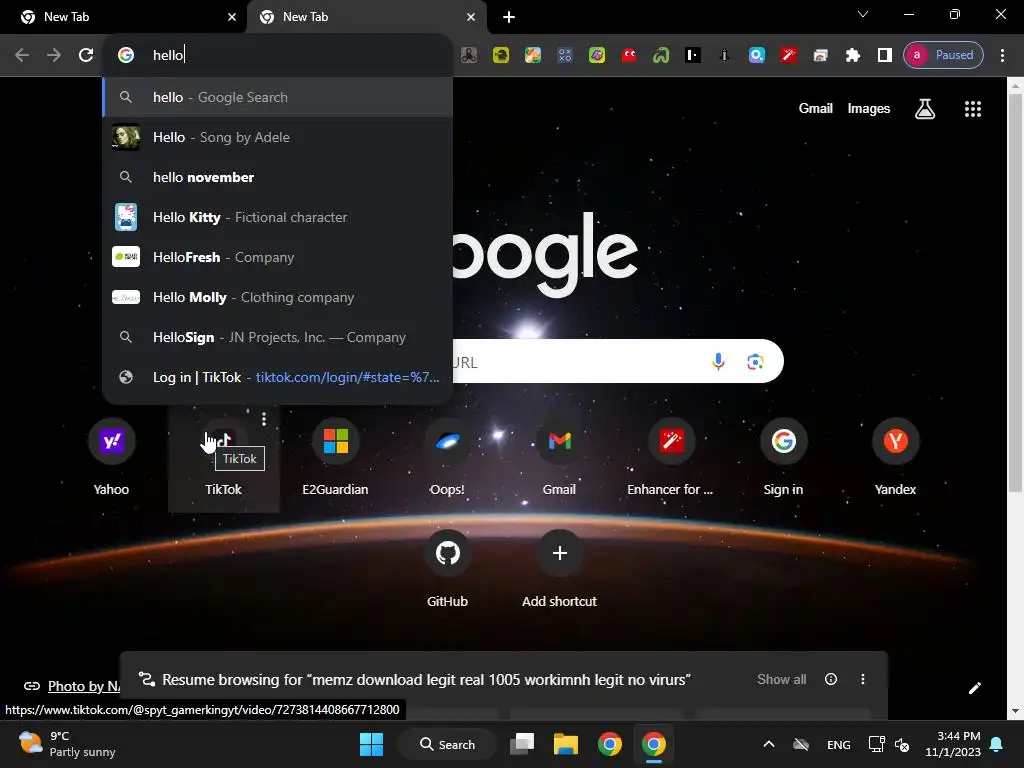The width and height of the screenshot is (1024, 768).
Task: Close the first New Tab
Action: 232,17
